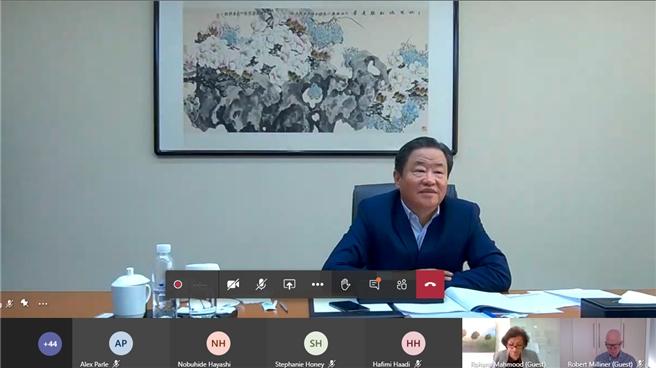Show the meeting chat conversation
Screen dimensions: 656x368
374,284
